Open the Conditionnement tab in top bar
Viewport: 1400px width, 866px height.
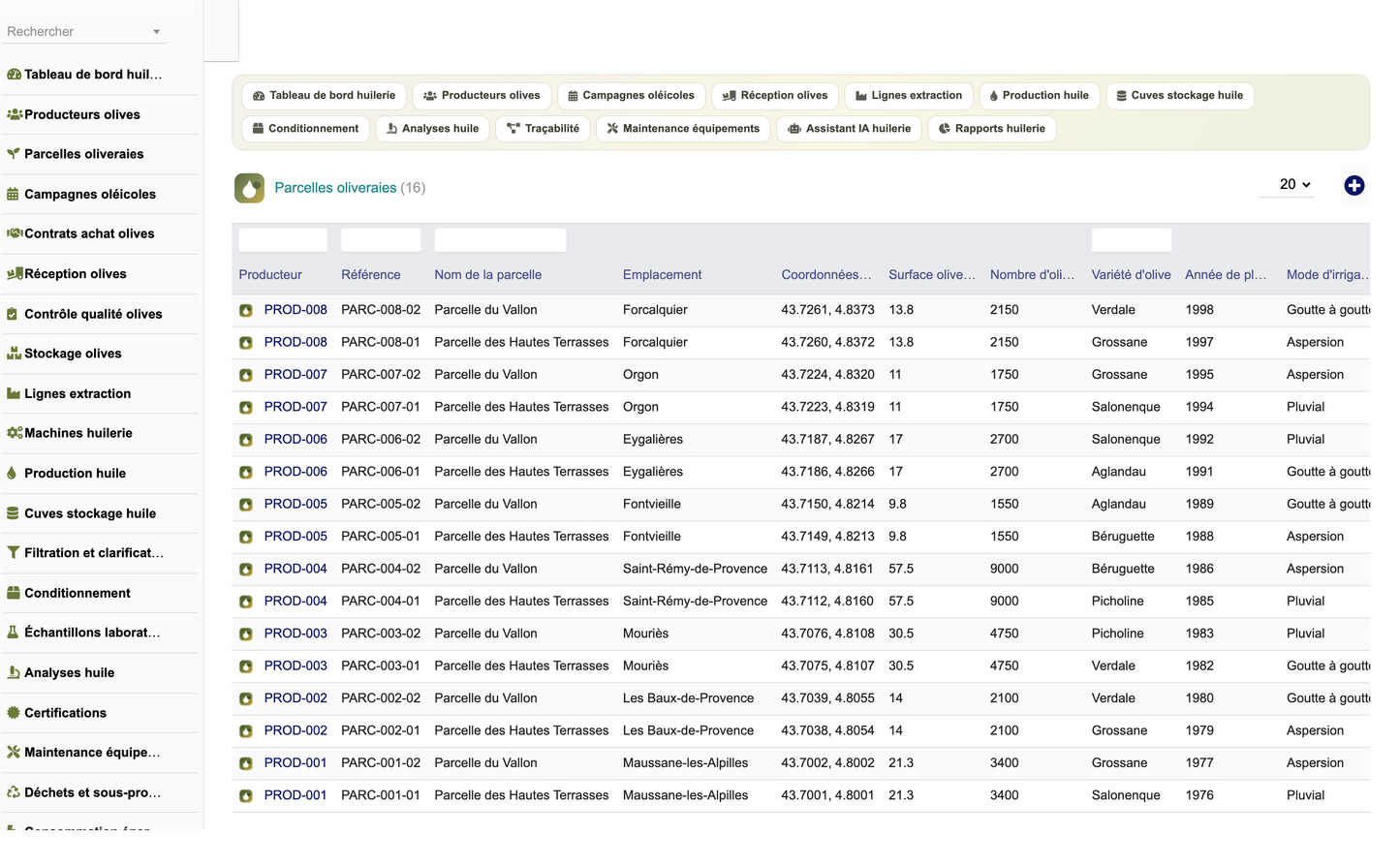coord(305,129)
